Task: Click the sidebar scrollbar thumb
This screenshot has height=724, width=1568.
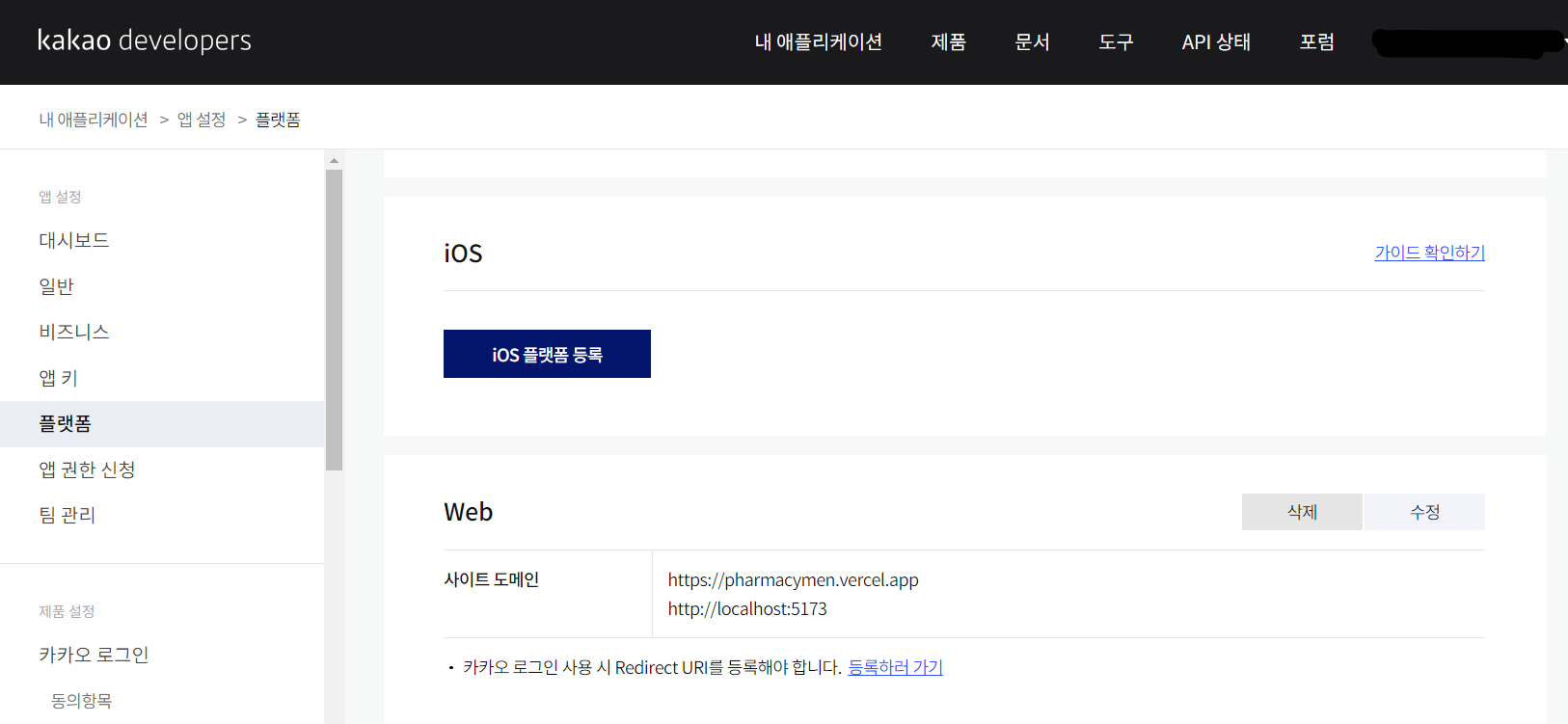Action: (334, 320)
